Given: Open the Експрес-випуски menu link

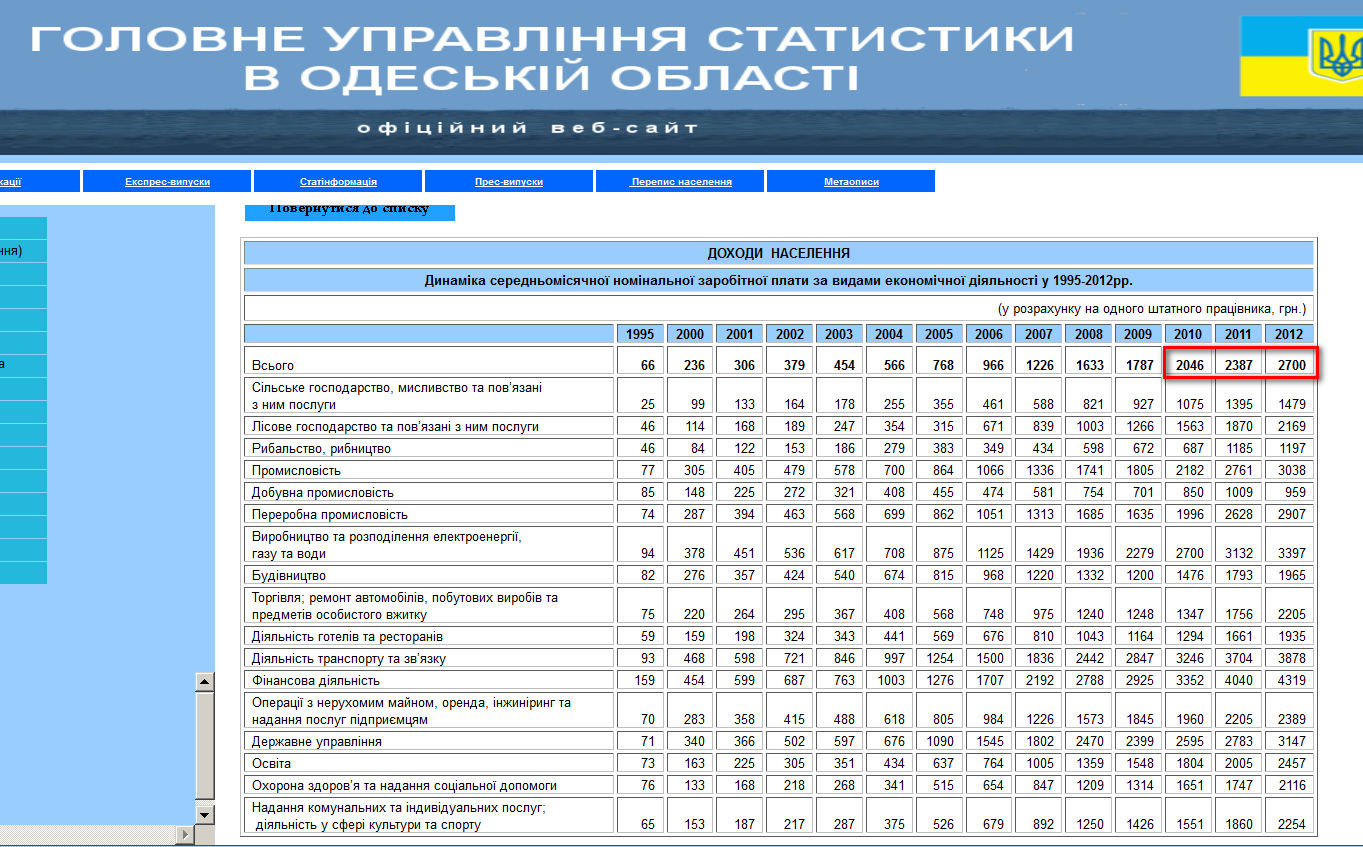Looking at the screenshot, I should [167, 182].
